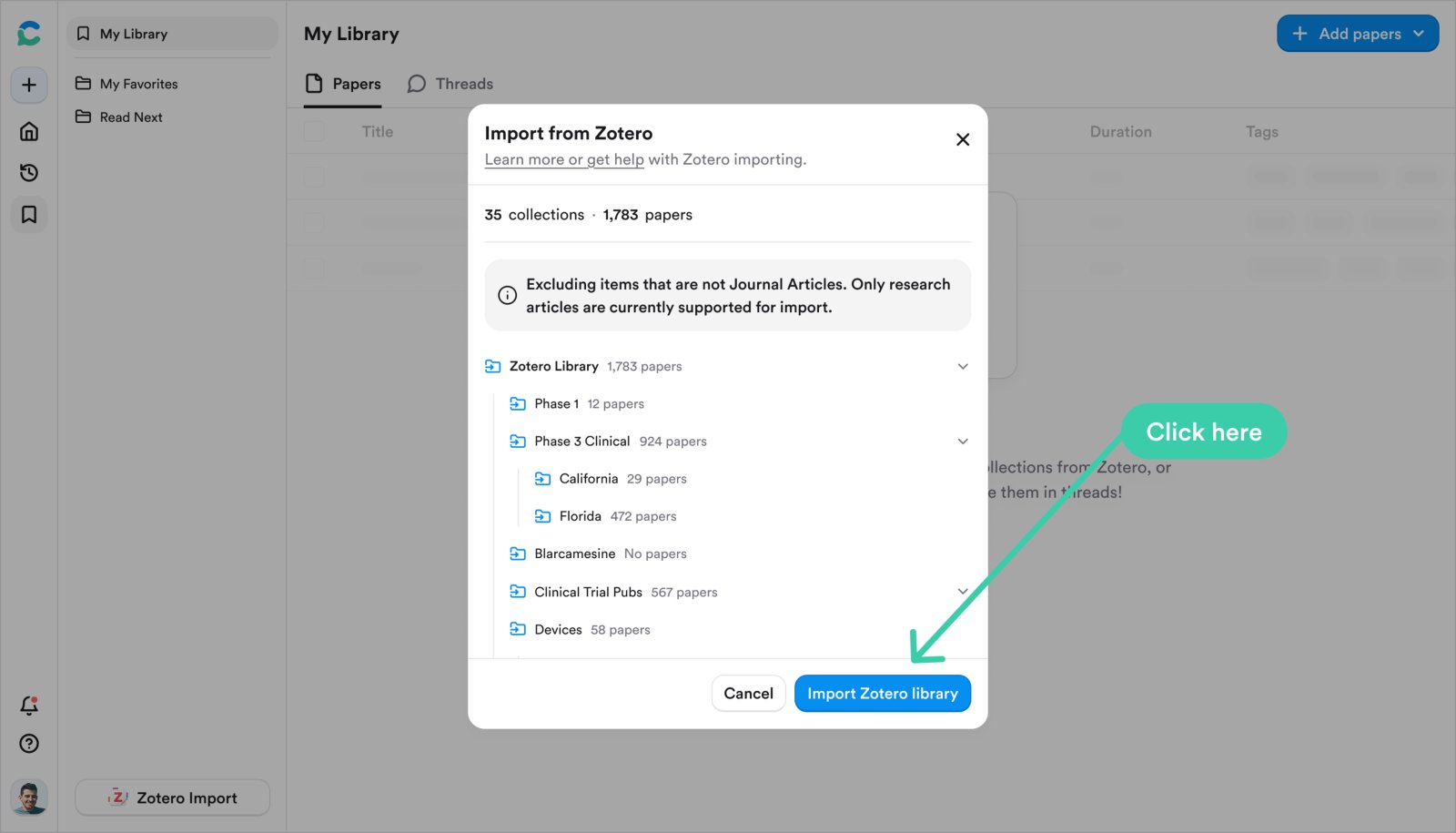The image size is (1456, 833).
Task: Open the Learn more or get help link
Action: pos(564,159)
